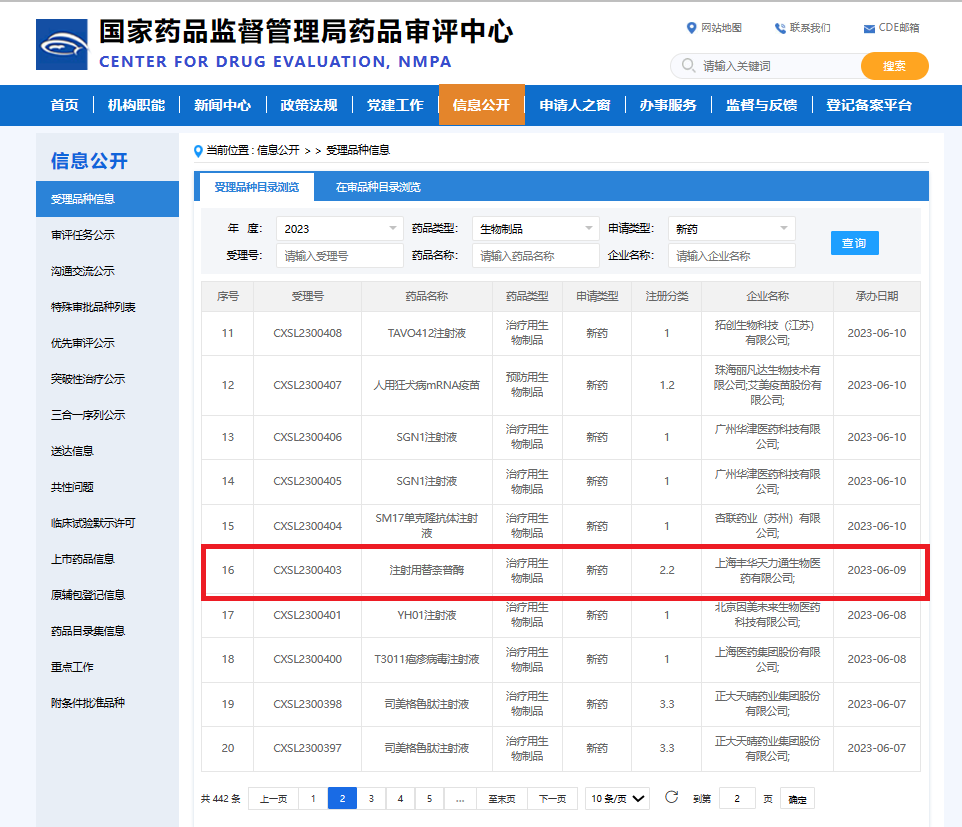Click the refresh icon near pagination
The image size is (962, 827).
670,798
